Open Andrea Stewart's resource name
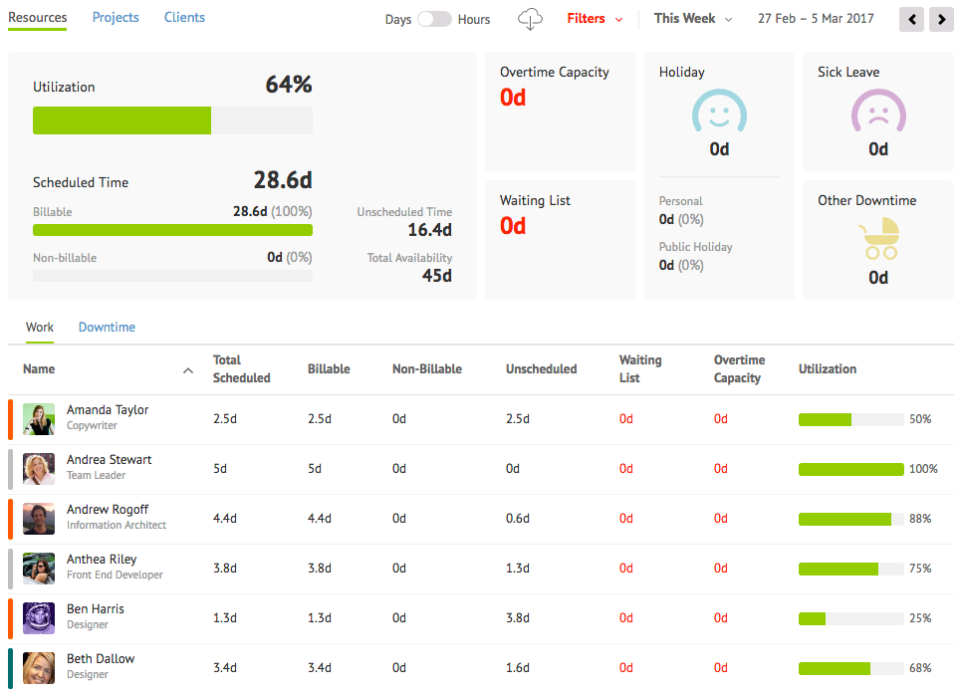Image resolution: width=960 pixels, height=693 pixels. (109, 460)
